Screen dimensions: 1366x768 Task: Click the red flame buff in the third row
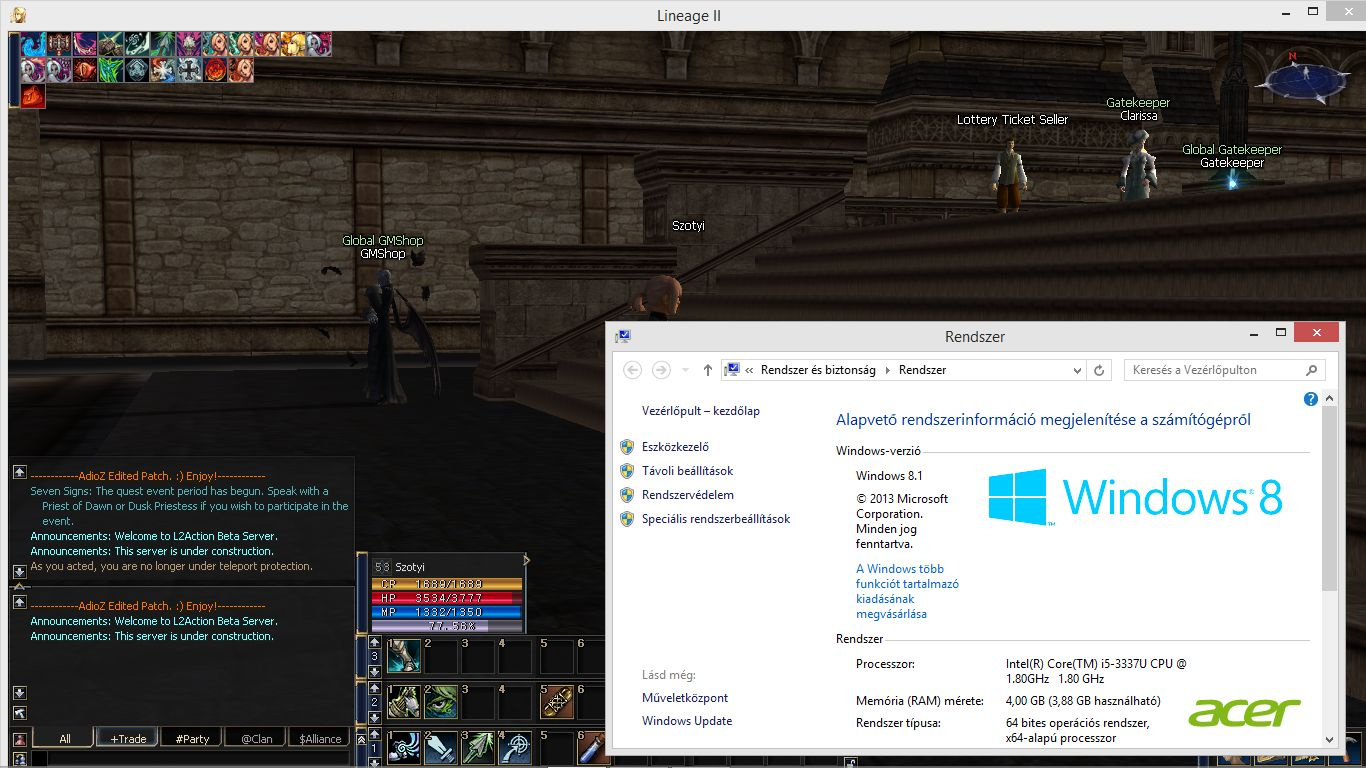coord(34,96)
